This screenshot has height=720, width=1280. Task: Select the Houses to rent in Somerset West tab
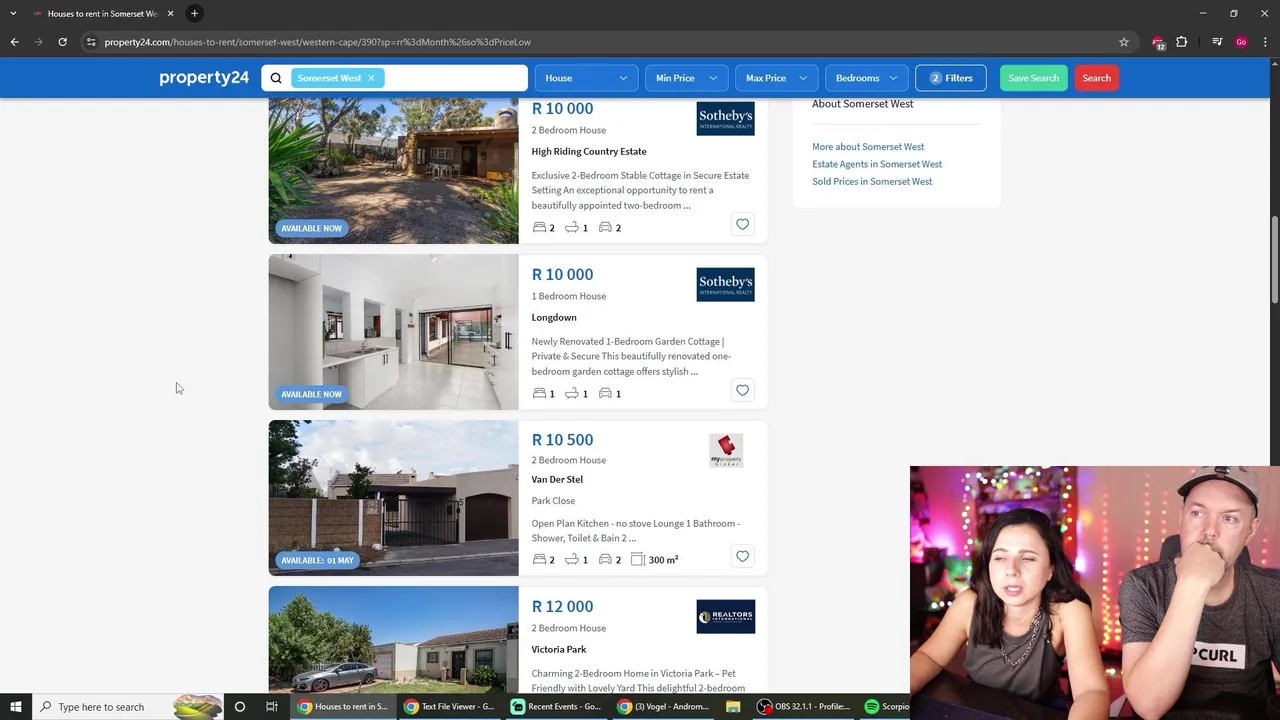click(102, 13)
